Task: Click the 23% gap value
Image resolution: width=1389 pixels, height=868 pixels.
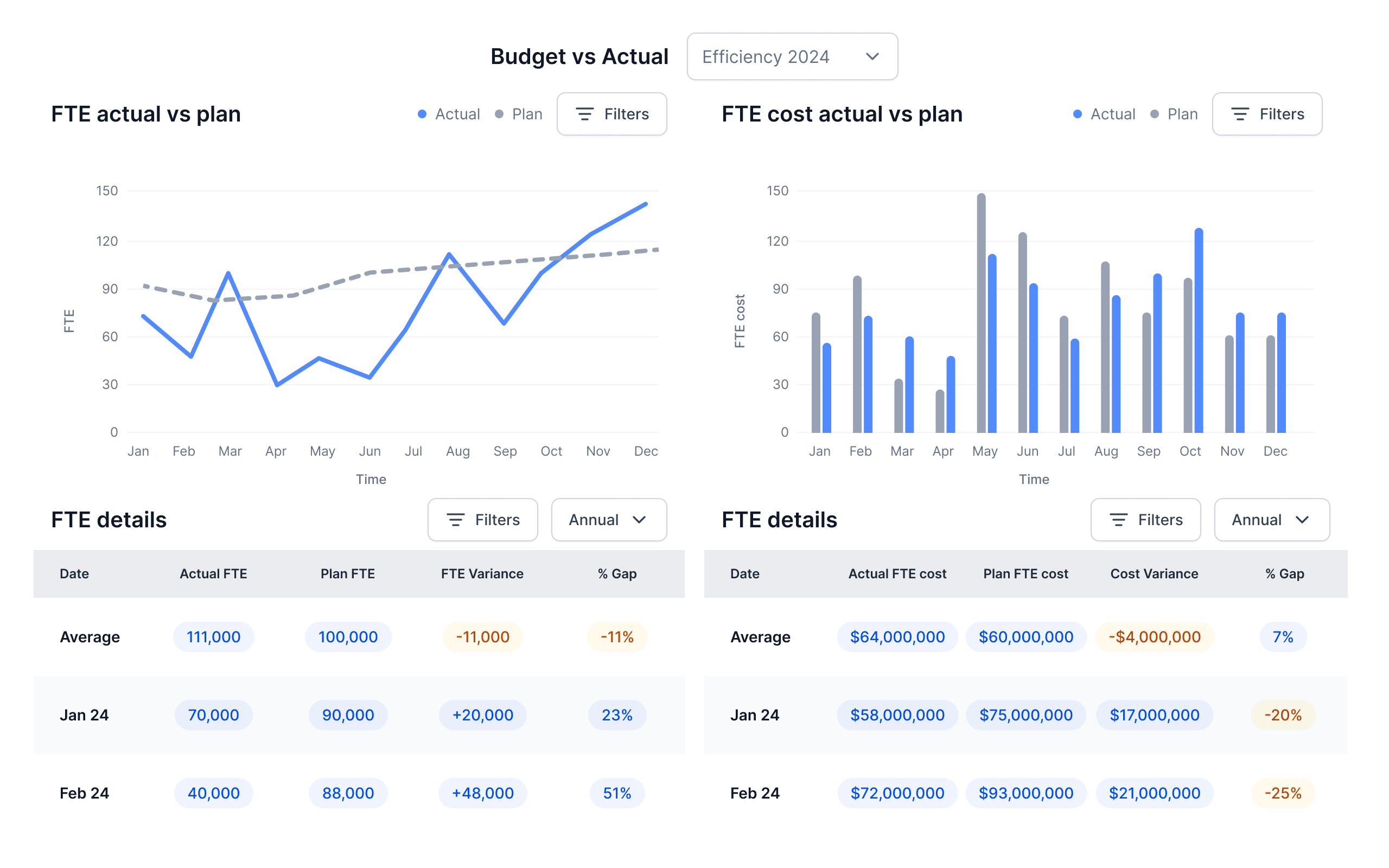Action: [x=617, y=714]
